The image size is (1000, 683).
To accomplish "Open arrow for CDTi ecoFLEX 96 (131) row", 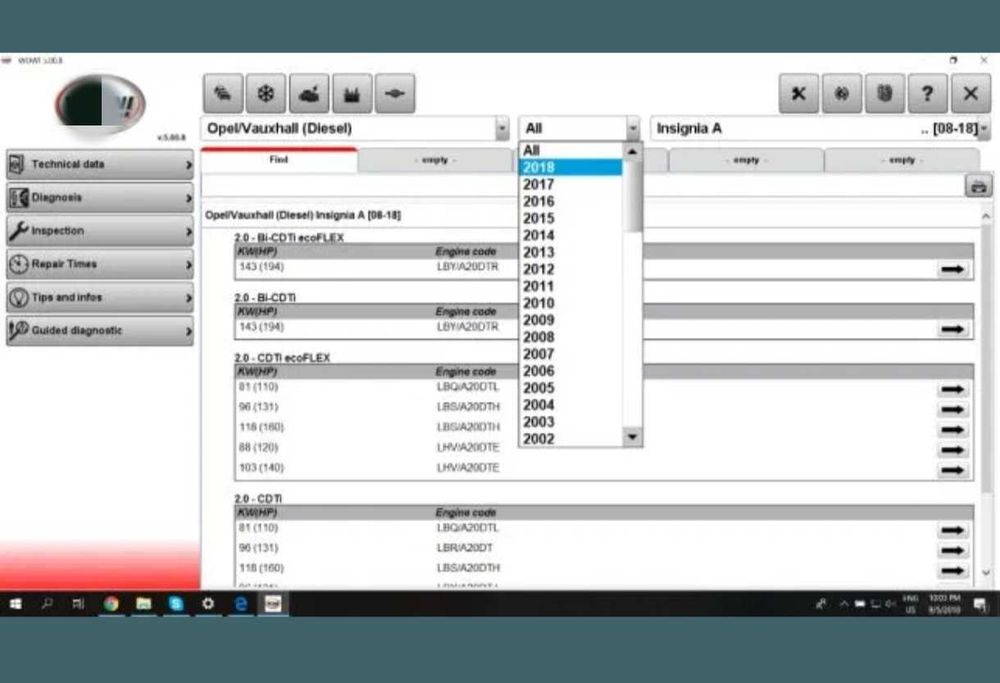I will [952, 409].
